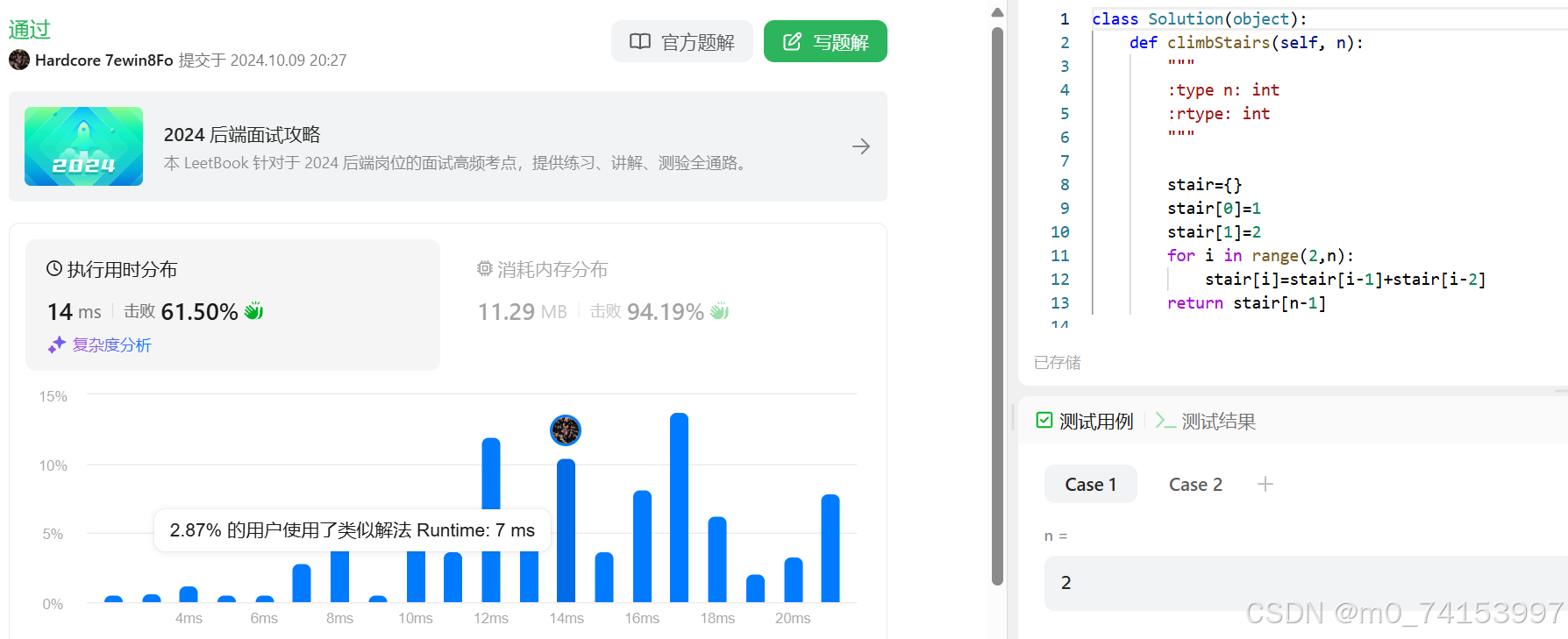Image resolution: width=1568 pixels, height=639 pixels.
Task: Select the Case 2 tab
Action: pyautogui.click(x=1195, y=484)
